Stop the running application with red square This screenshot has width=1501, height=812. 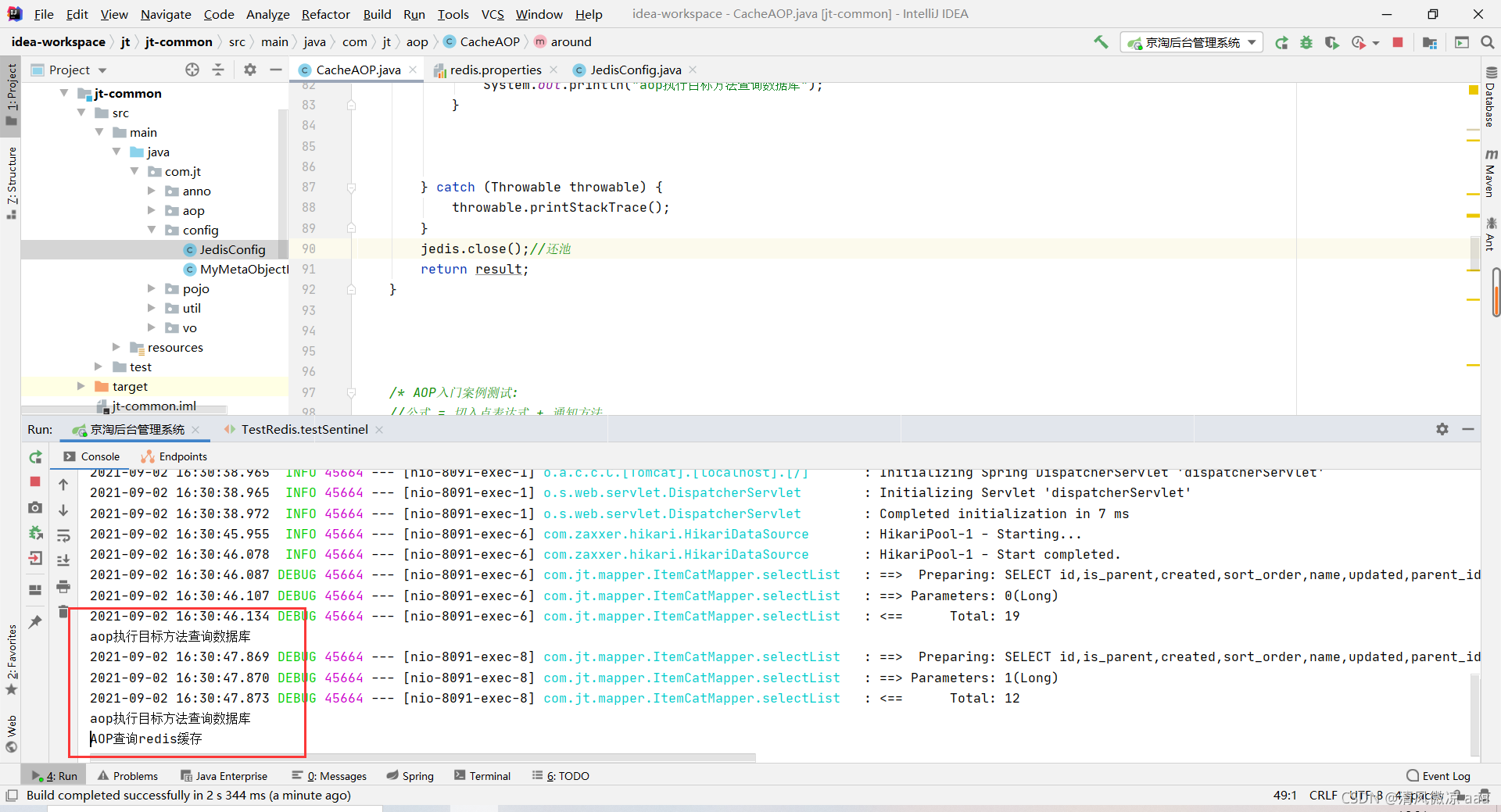1398,42
